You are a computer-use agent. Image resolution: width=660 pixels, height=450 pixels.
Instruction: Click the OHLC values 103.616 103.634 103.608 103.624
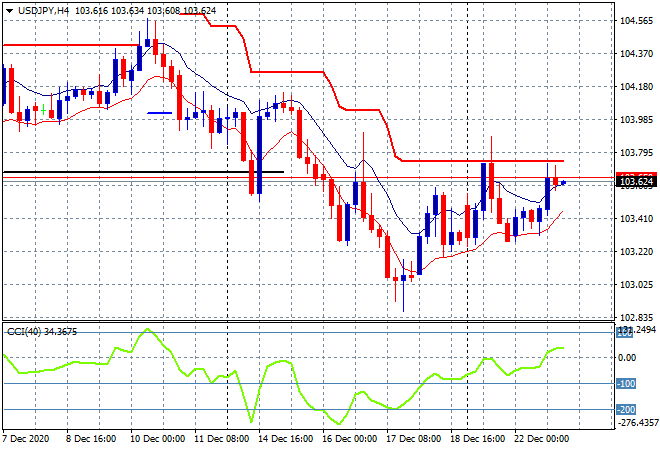pos(146,11)
